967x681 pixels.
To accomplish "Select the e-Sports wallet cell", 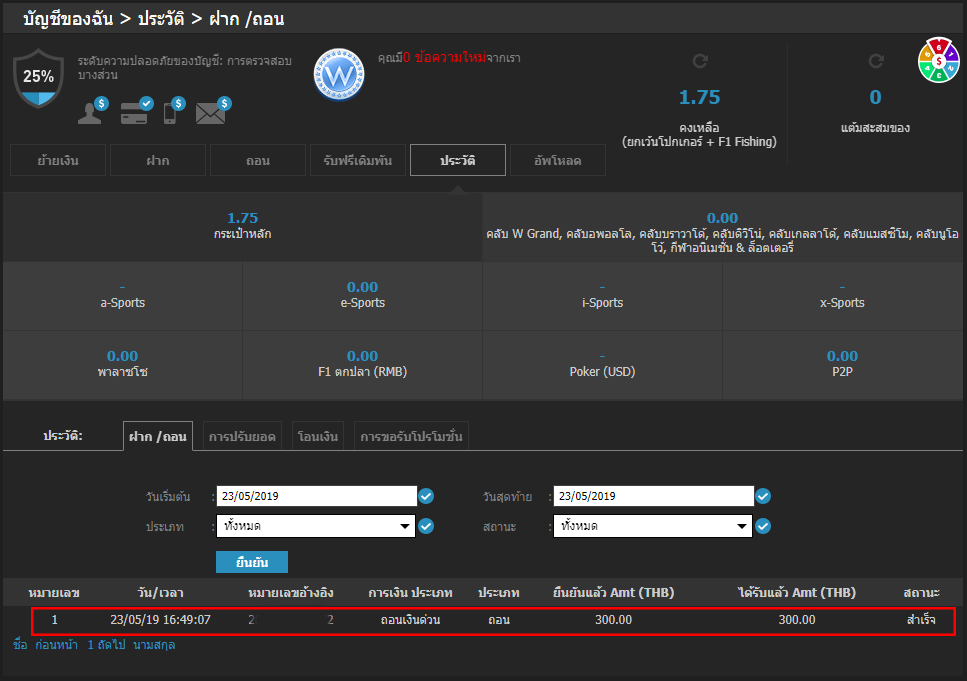I will click(363, 295).
